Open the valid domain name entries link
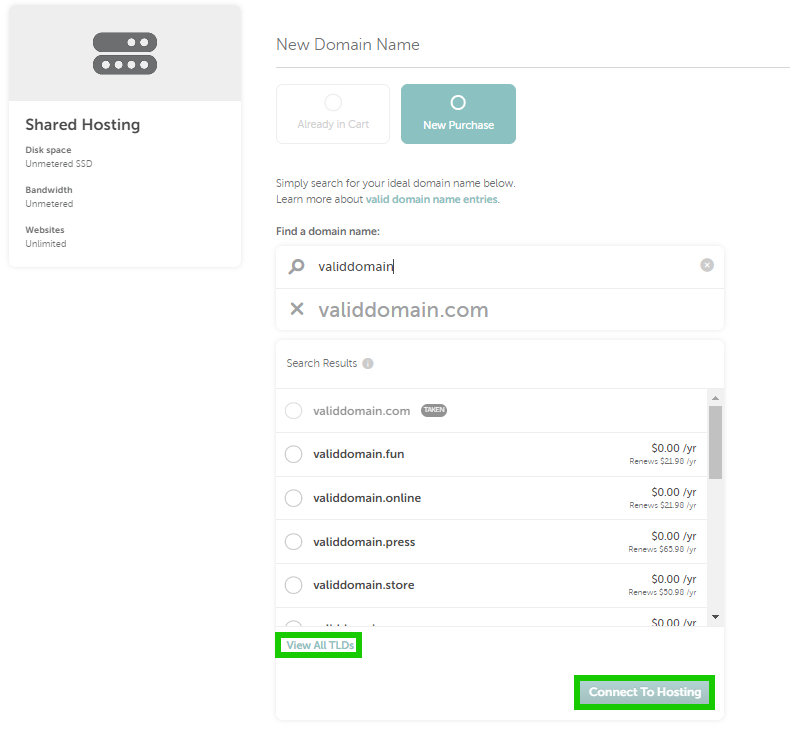 click(x=433, y=199)
